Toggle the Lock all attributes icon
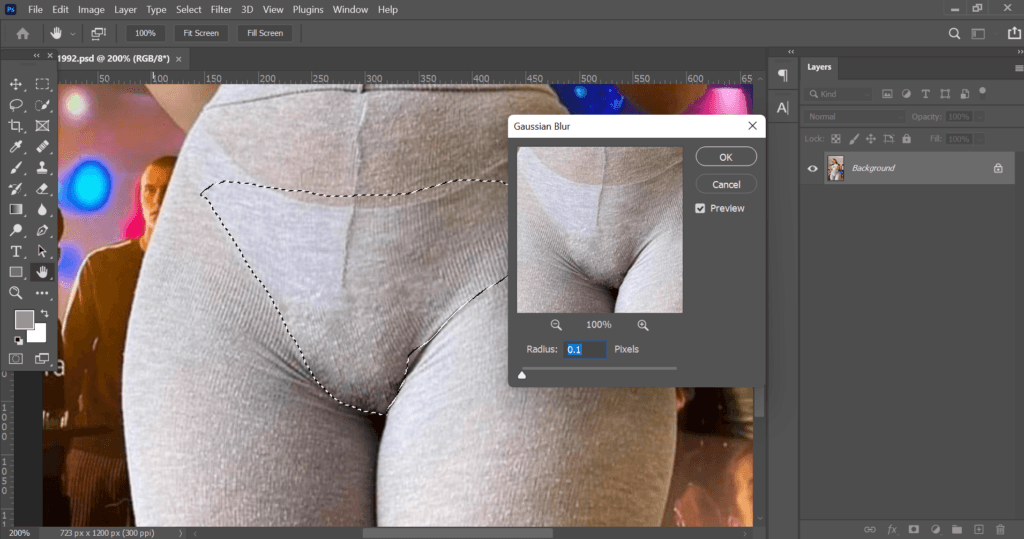Screen dimensions: 1024x539 click(x=906, y=139)
